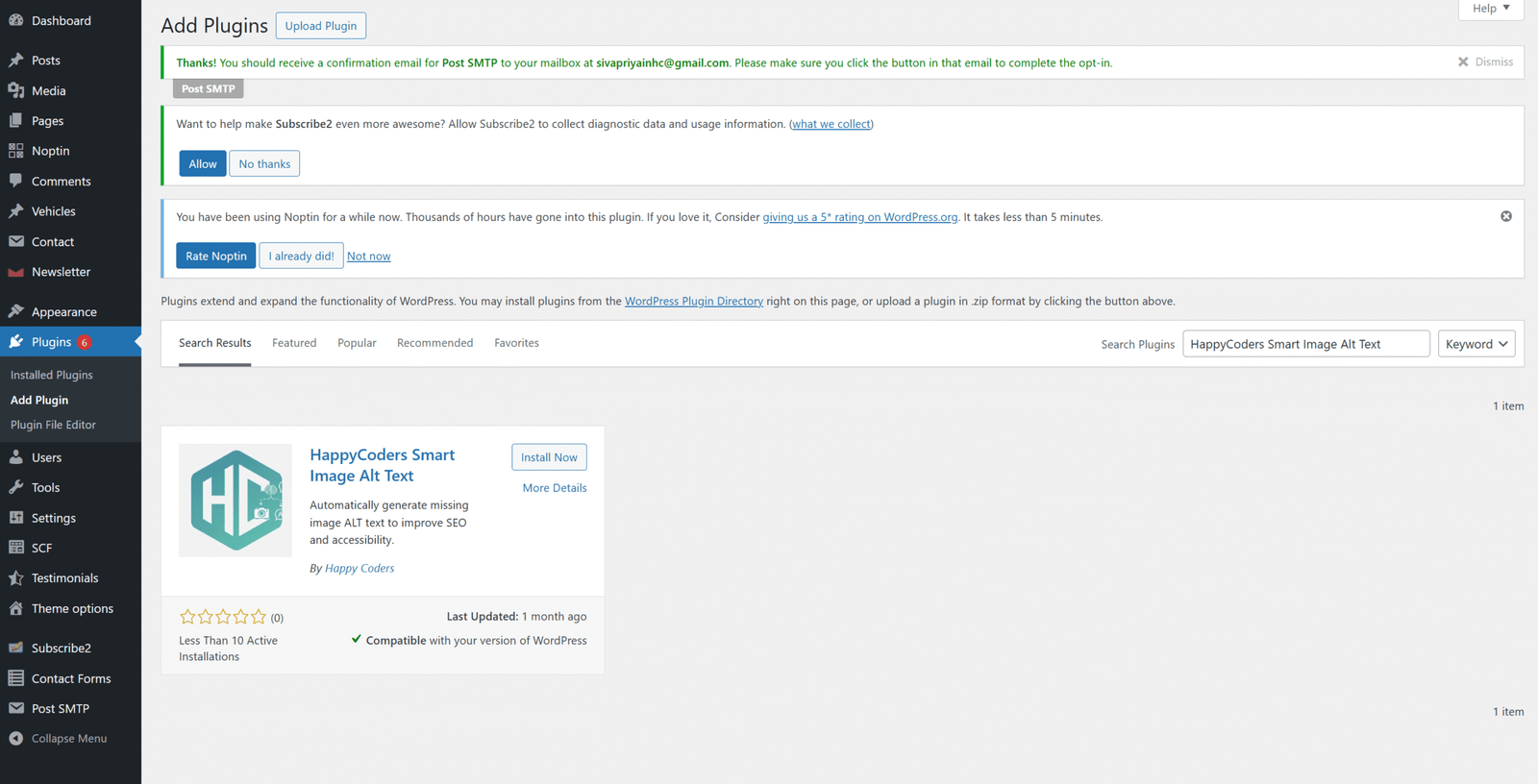
Task: Click the Post SMTP notice label tag
Action: (x=209, y=88)
